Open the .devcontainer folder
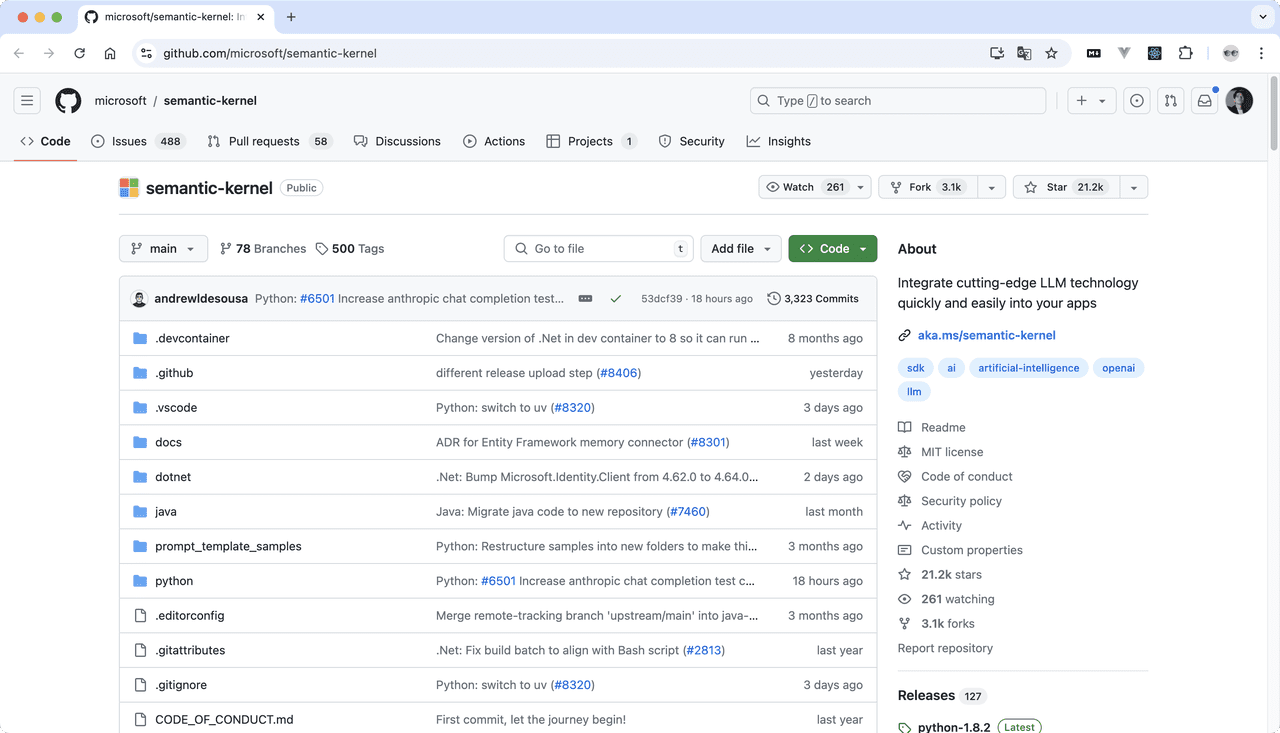Screen dimensions: 1280x733 click(x=192, y=338)
